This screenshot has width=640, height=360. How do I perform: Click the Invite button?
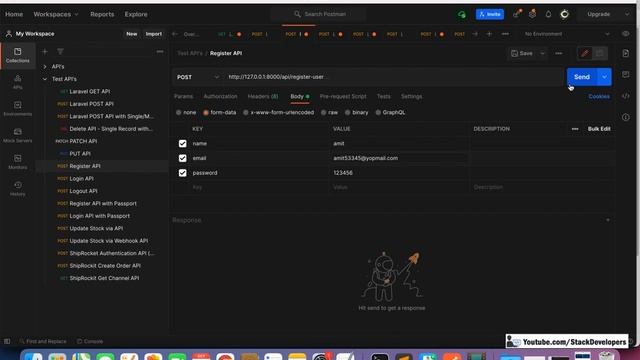click(490, 14)
